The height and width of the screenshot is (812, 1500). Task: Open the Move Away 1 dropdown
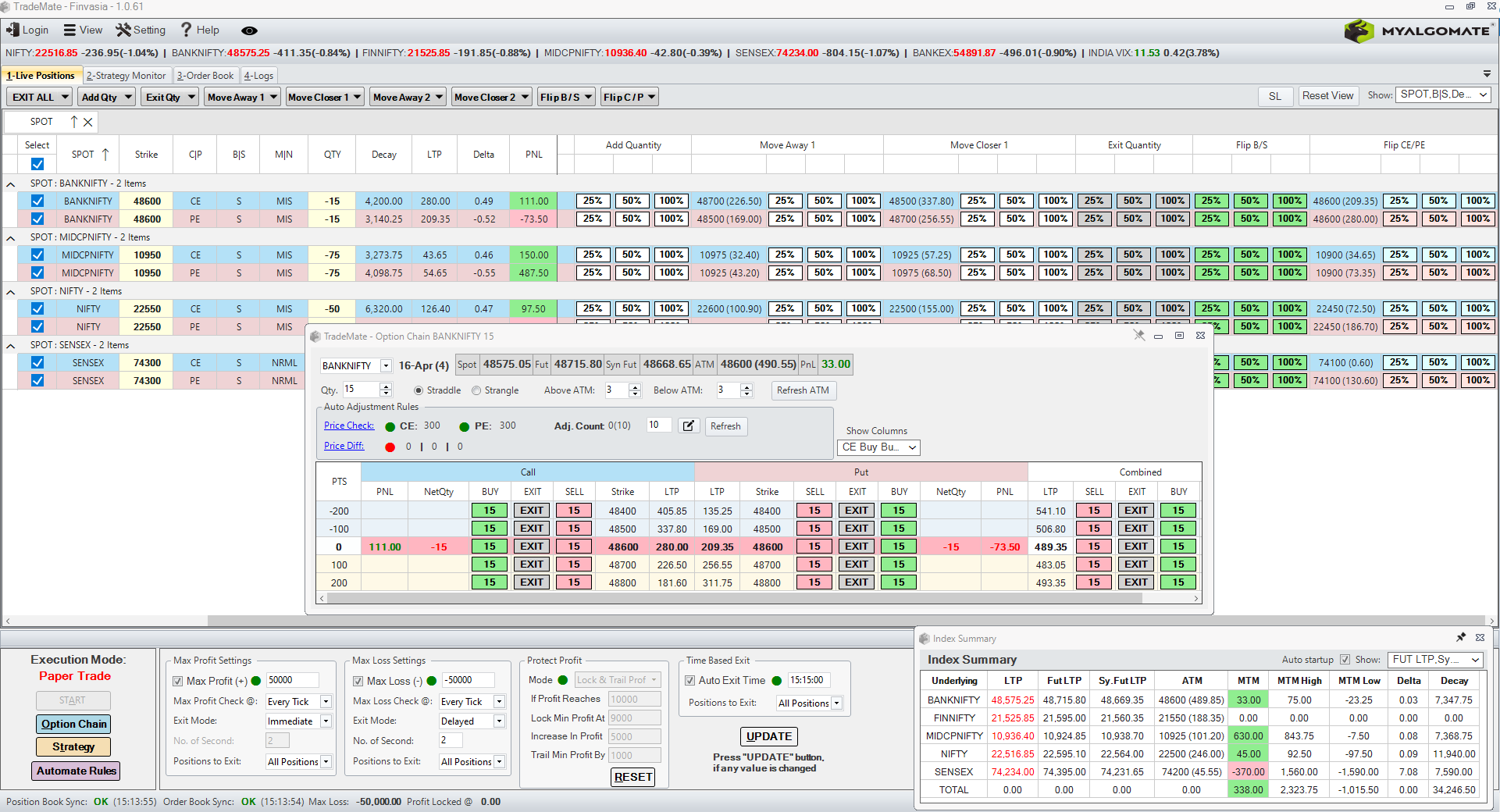[x=273, y=97]
